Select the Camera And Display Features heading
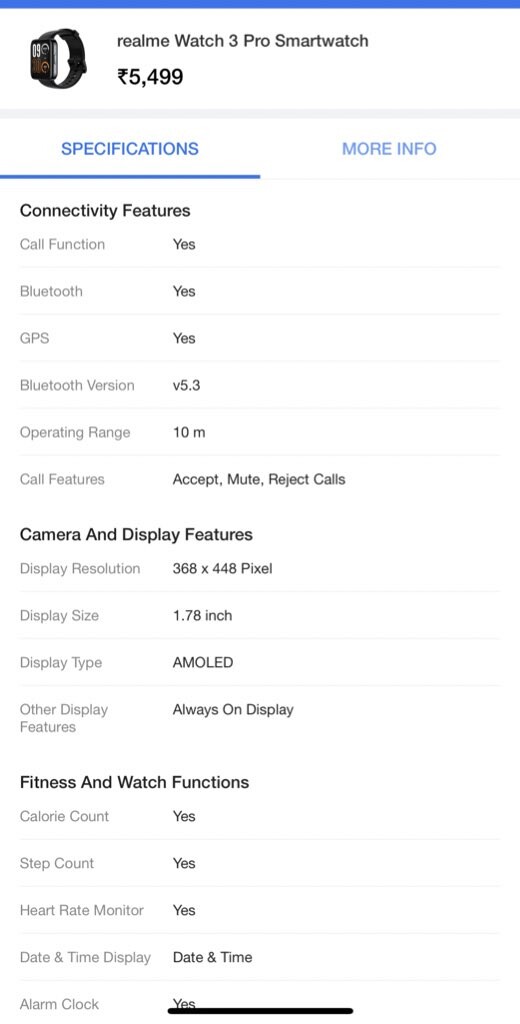Screen dimensions: 520x1024 137,535
